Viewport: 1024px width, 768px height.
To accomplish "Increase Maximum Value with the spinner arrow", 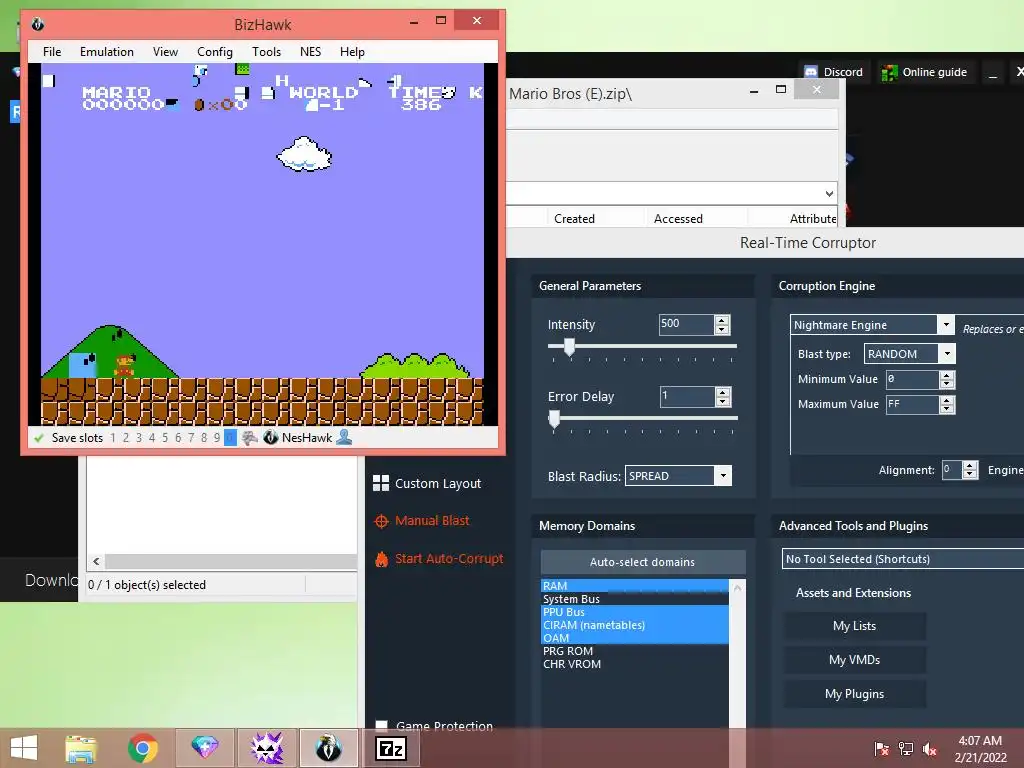I will tap(947, 400).
